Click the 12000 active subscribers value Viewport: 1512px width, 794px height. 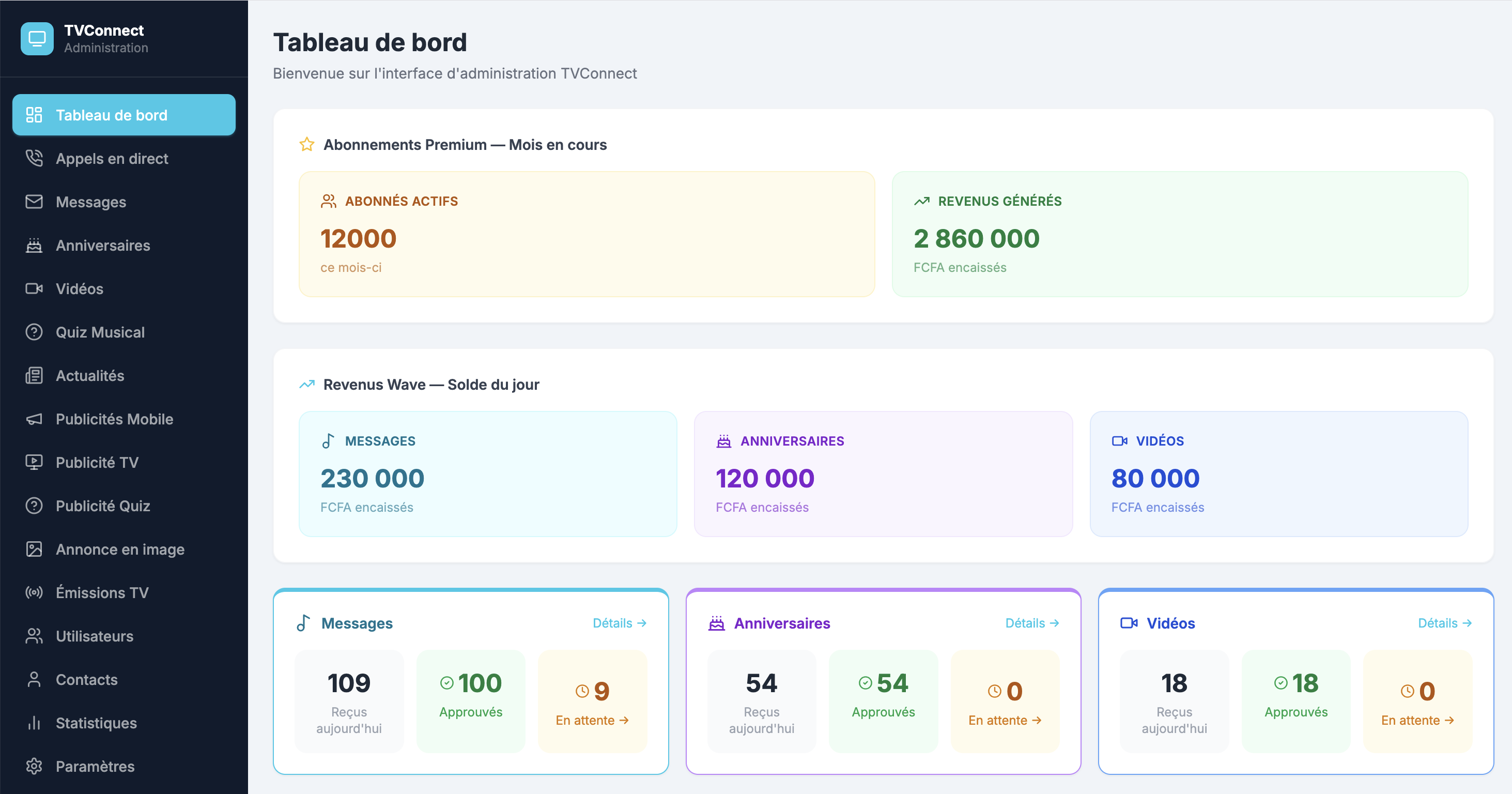coord(359,238)
